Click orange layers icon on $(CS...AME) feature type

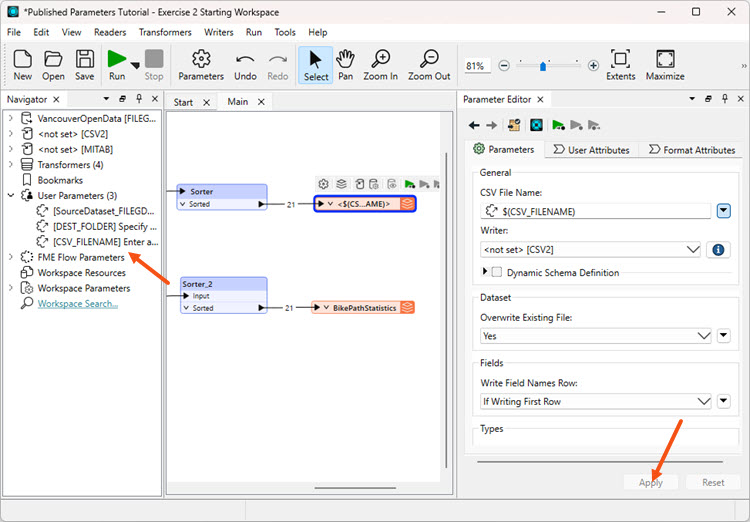click(x=407, y=204)
